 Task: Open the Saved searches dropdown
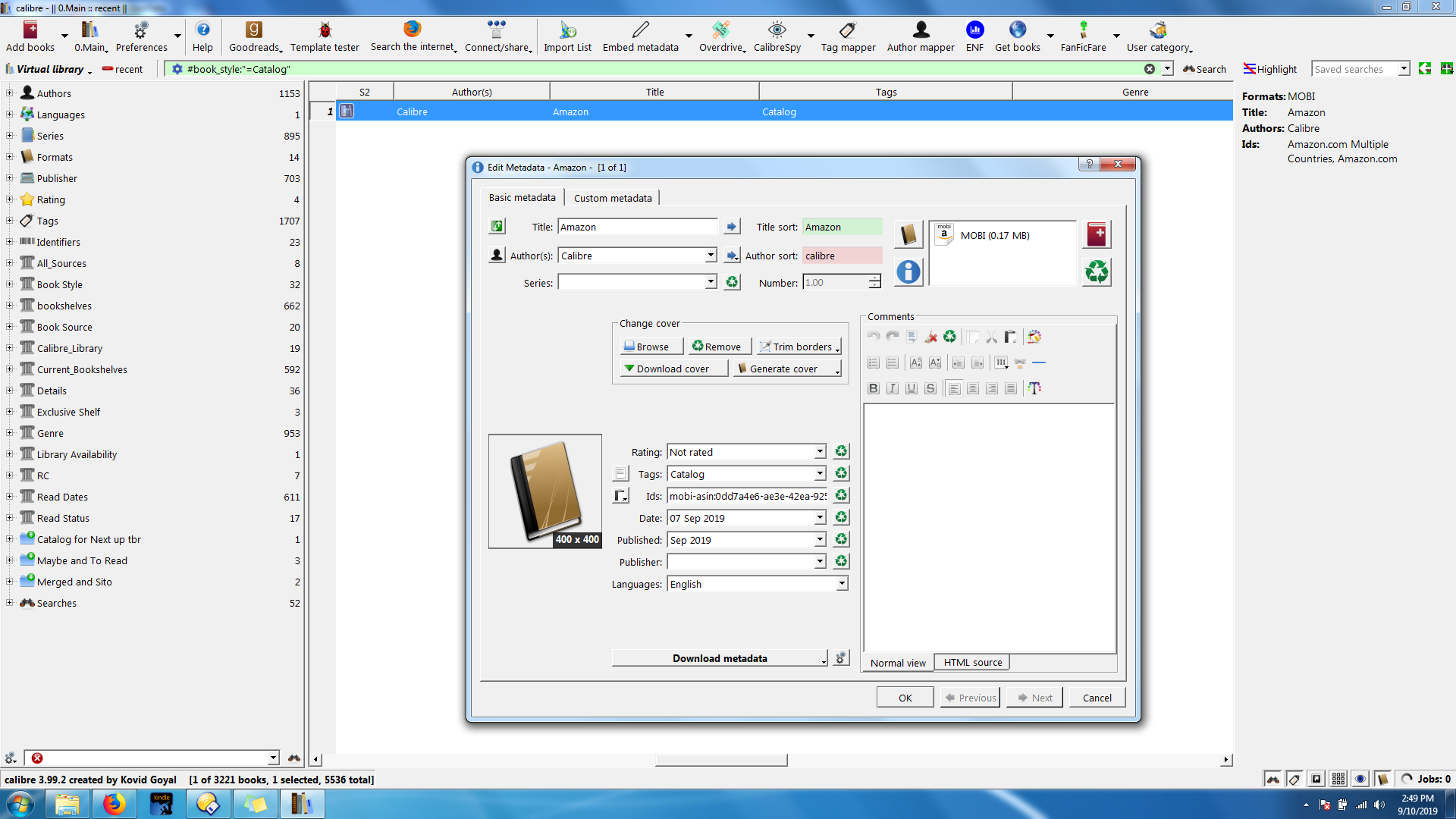pos(1404,69)
